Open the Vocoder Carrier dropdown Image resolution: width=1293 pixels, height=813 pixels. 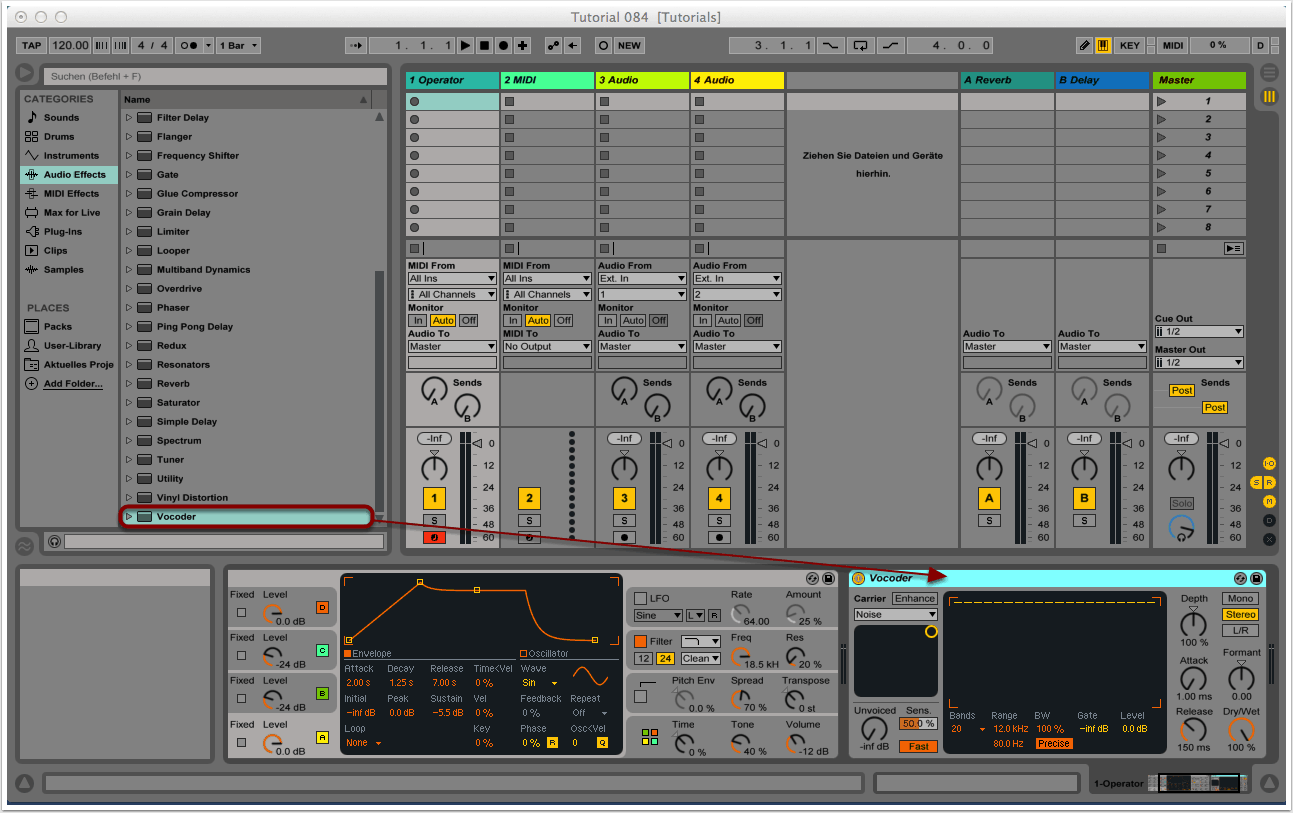click(895, 614)
